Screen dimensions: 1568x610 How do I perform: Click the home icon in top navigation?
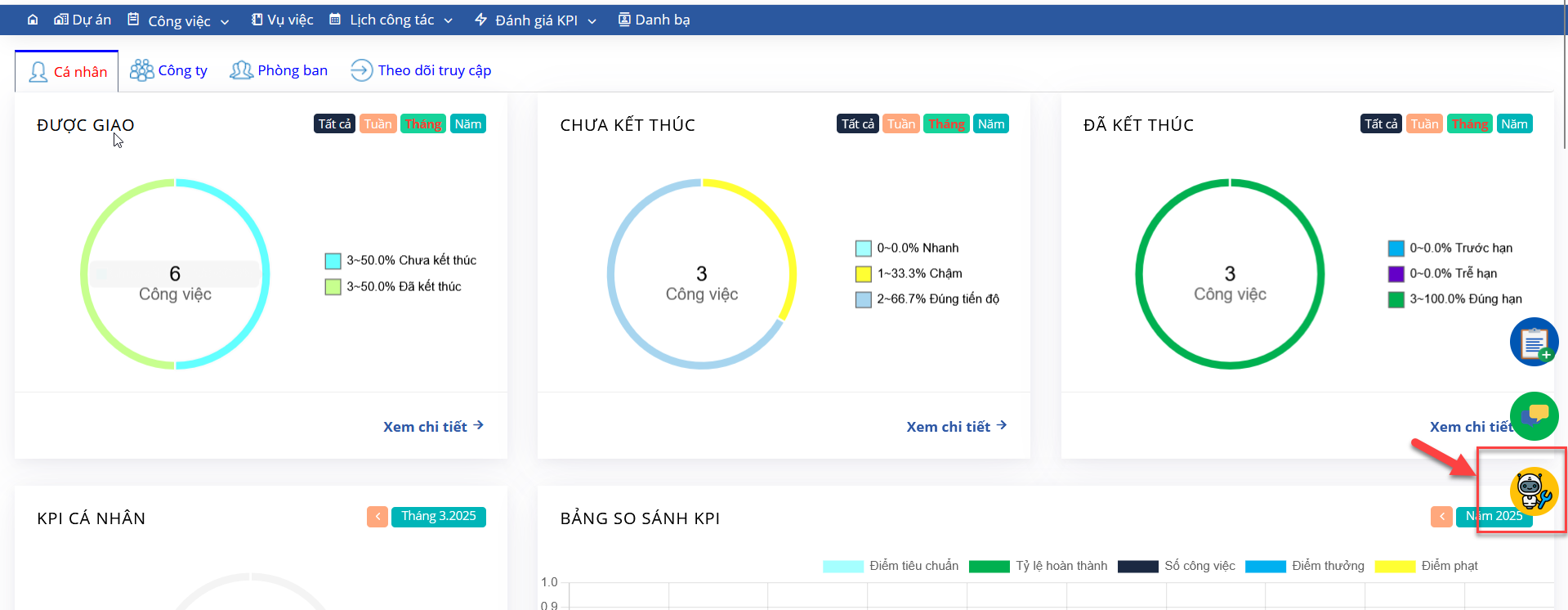click(33, 20)
